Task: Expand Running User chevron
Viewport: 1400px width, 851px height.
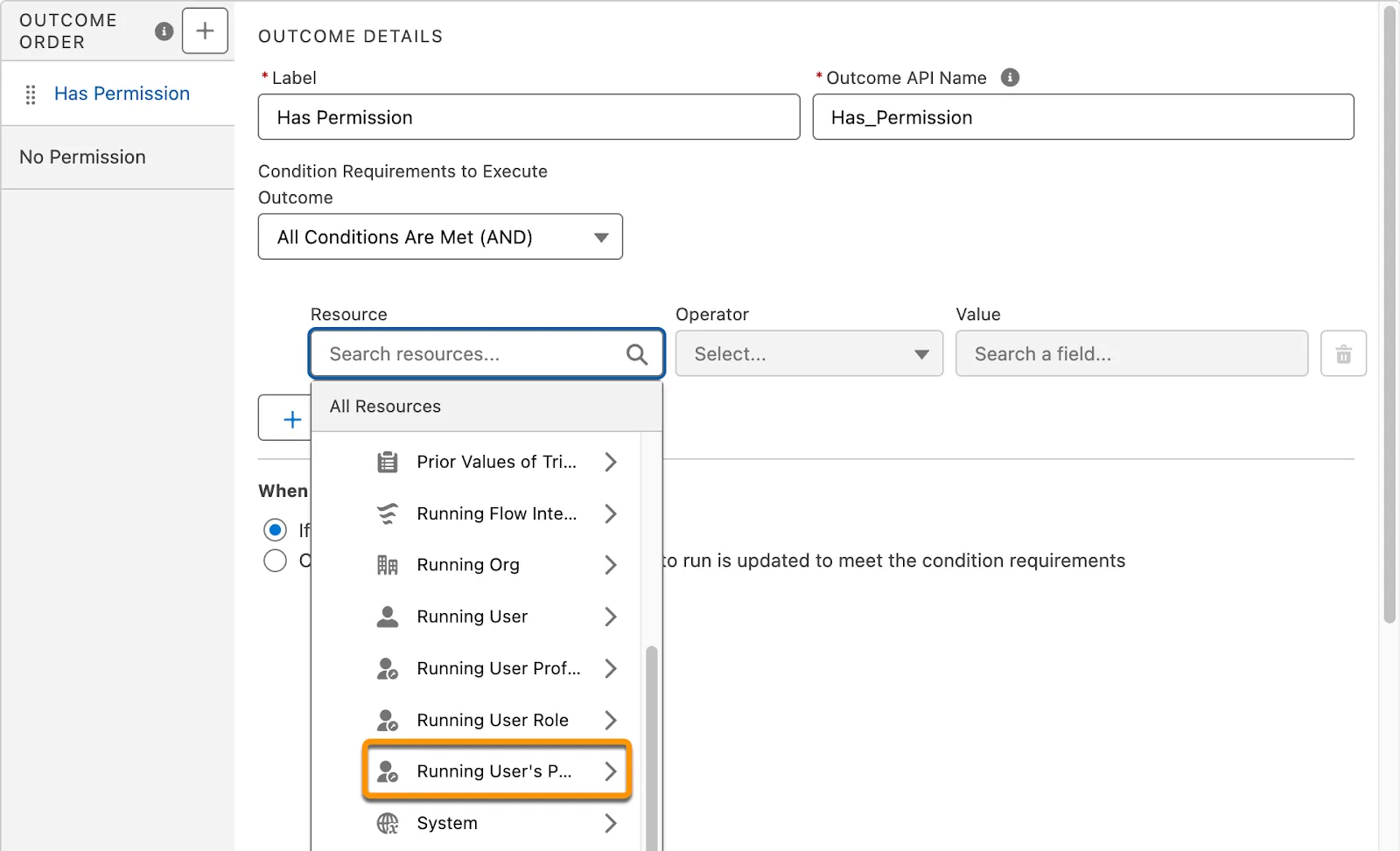Action: 611,617
